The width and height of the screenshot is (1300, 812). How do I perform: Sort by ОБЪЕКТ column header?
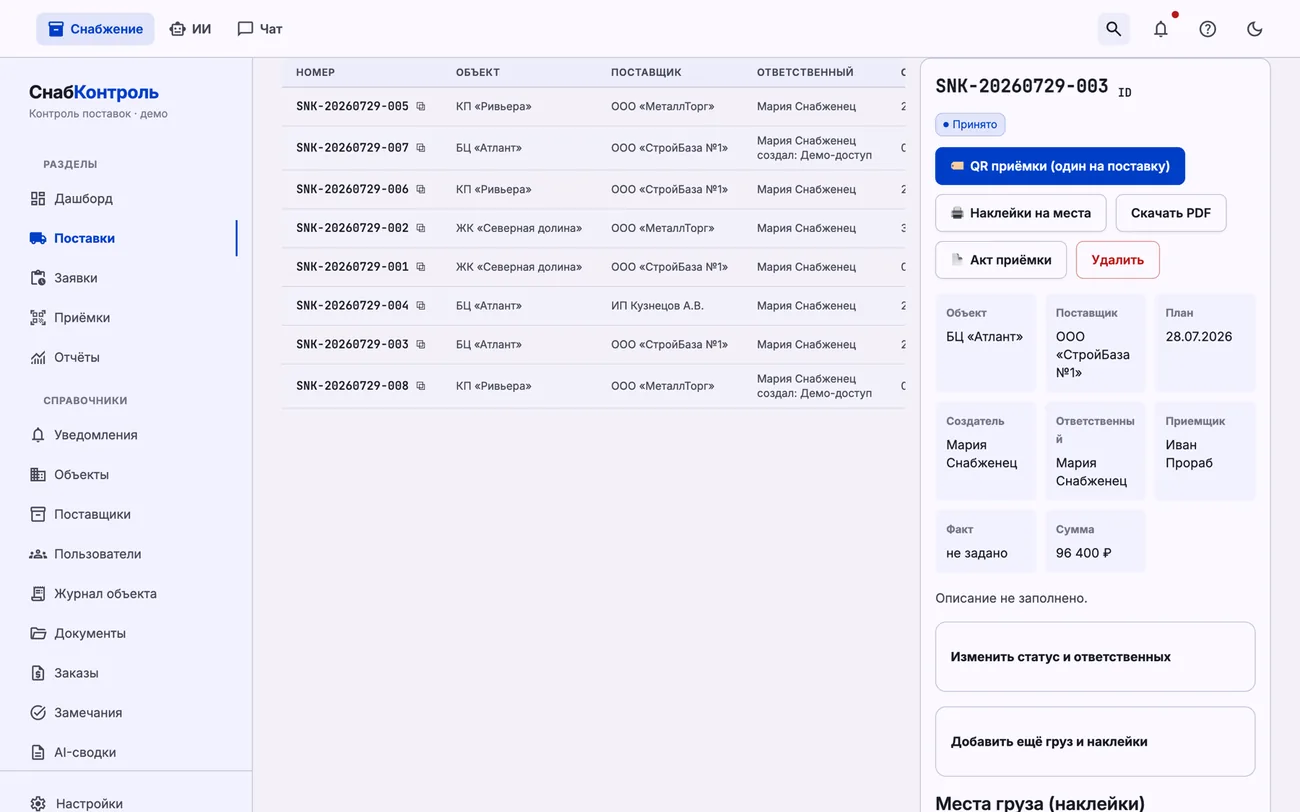pyautogui.click(x=477, y=72)
